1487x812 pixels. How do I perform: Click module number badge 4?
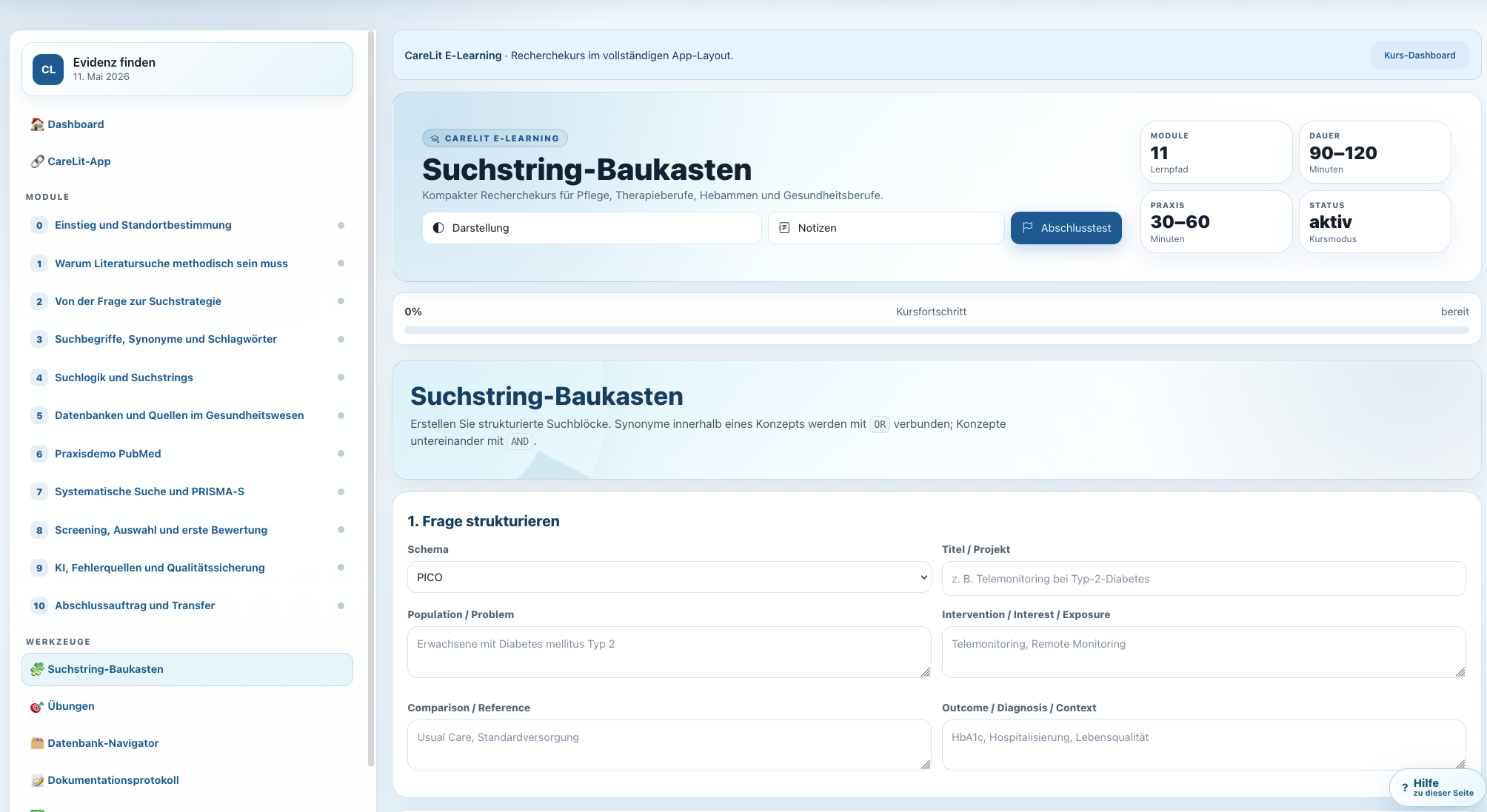tap(39, 378)
